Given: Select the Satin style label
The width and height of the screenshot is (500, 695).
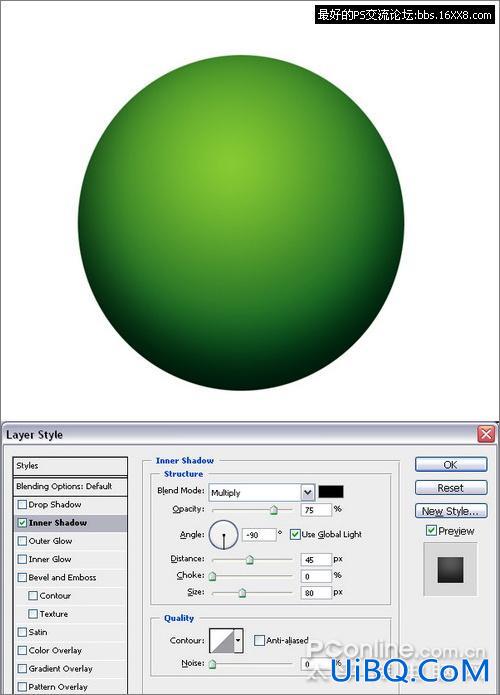Looking at the screenshot, I should tap(38, 632).
